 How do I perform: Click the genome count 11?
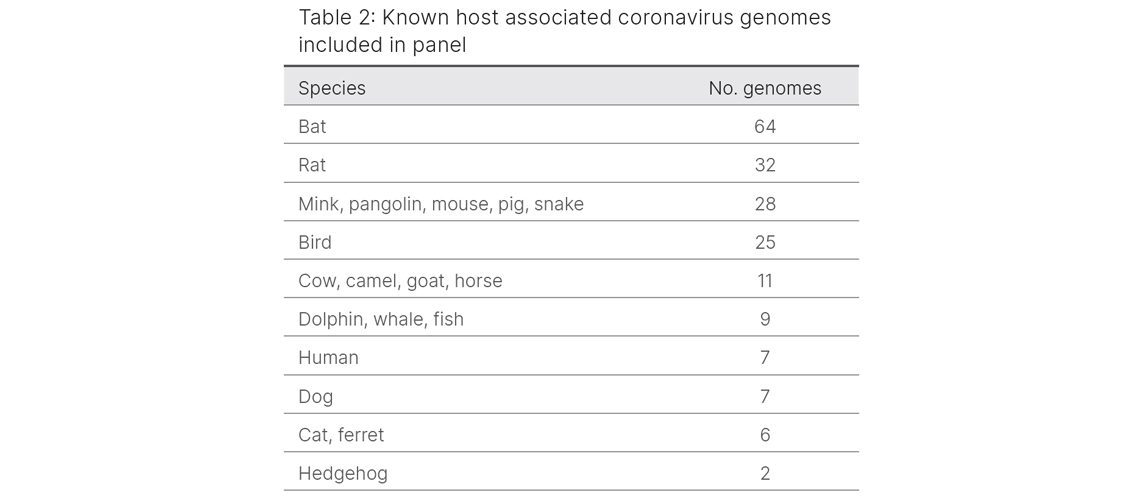tap(765, 281)
